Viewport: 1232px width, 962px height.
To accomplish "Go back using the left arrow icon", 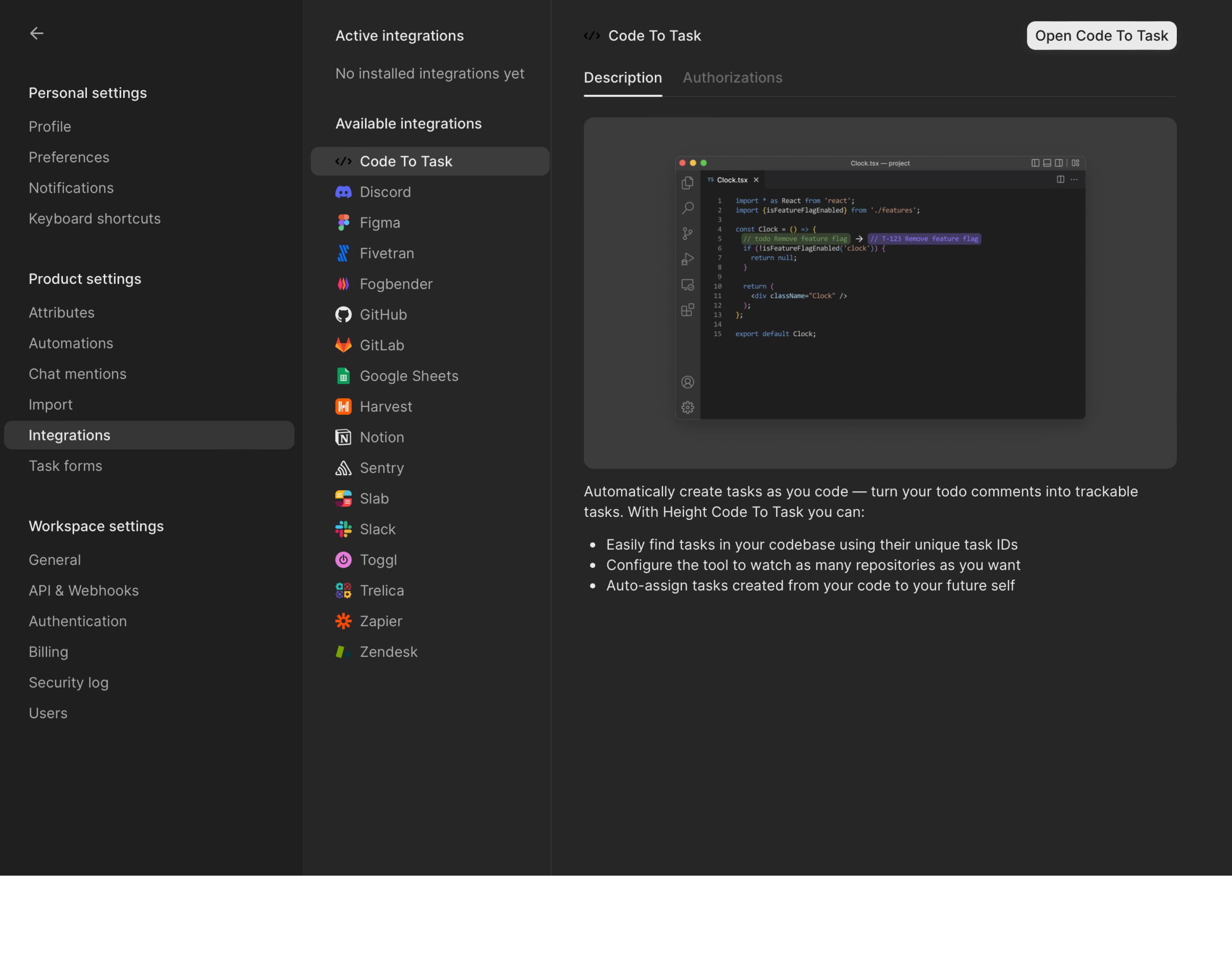I will pyautogui.click(x=37, y=33).
